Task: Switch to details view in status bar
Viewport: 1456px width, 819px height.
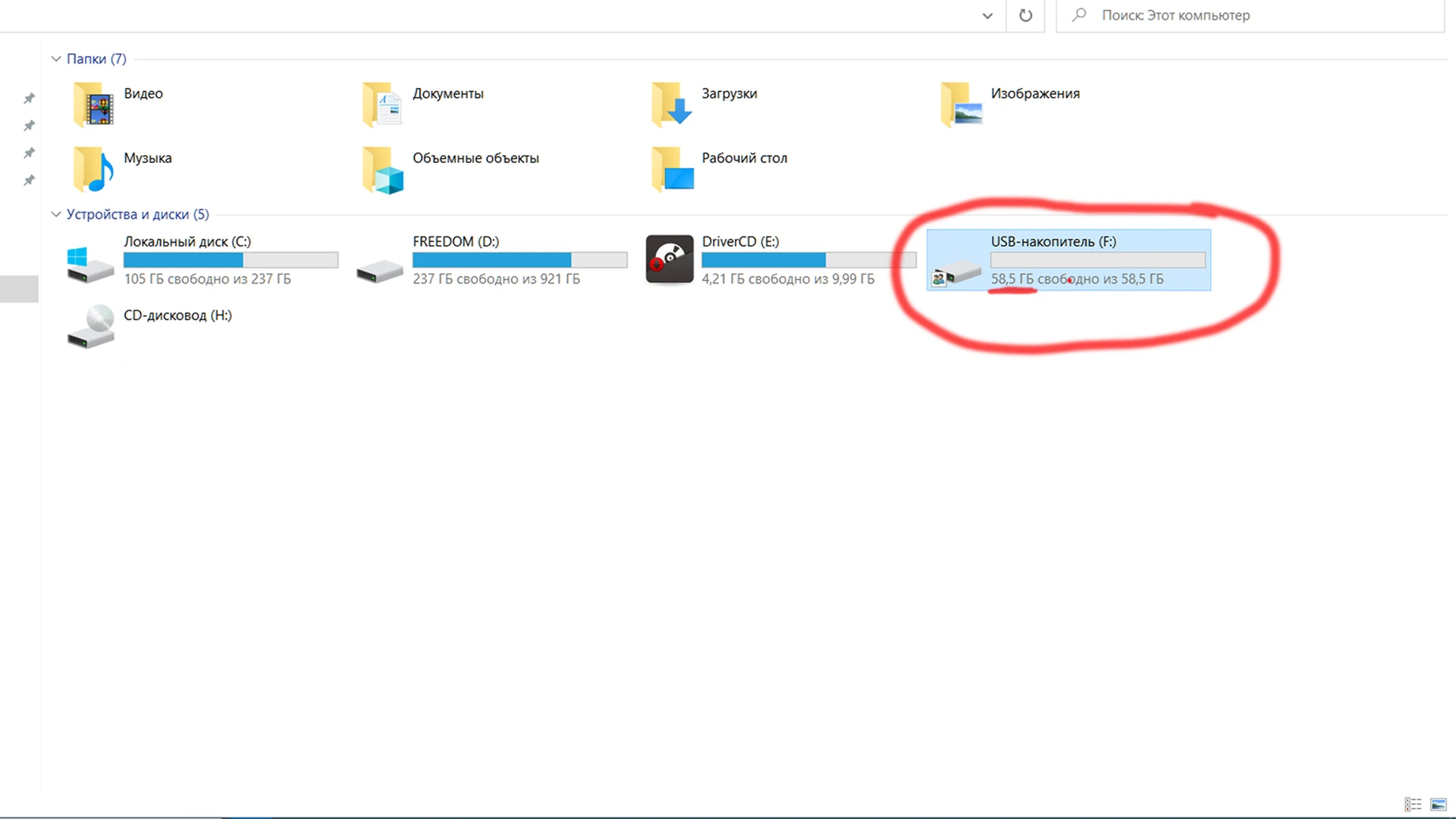Action: point(1413,805)
